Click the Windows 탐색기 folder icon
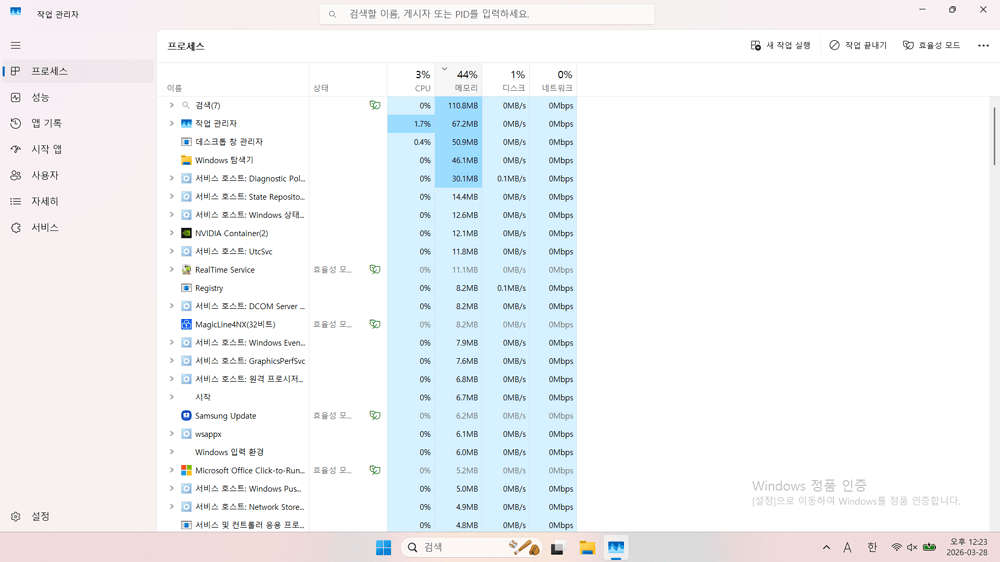 186,160
